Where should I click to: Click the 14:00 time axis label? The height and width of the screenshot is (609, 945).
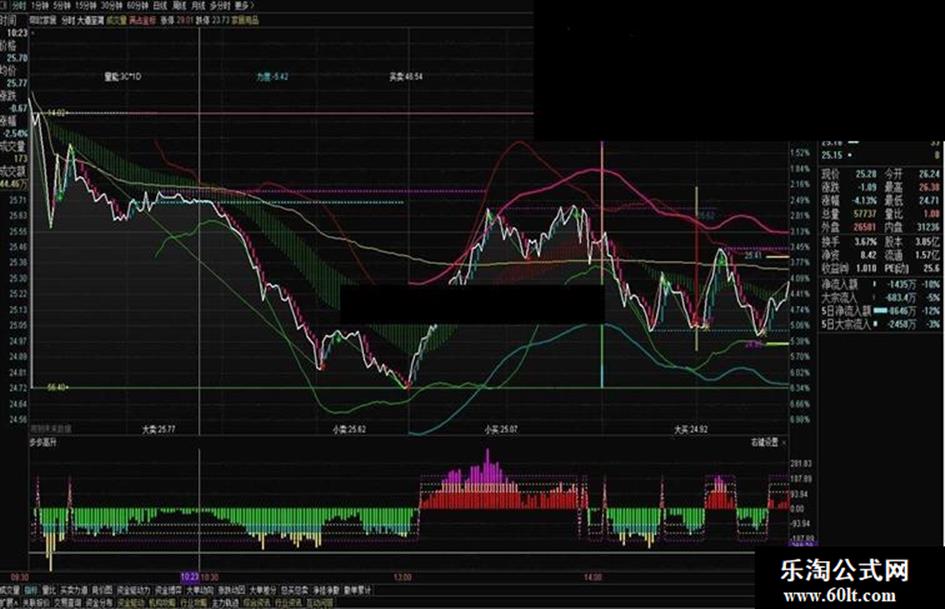(x=592, y=577)
